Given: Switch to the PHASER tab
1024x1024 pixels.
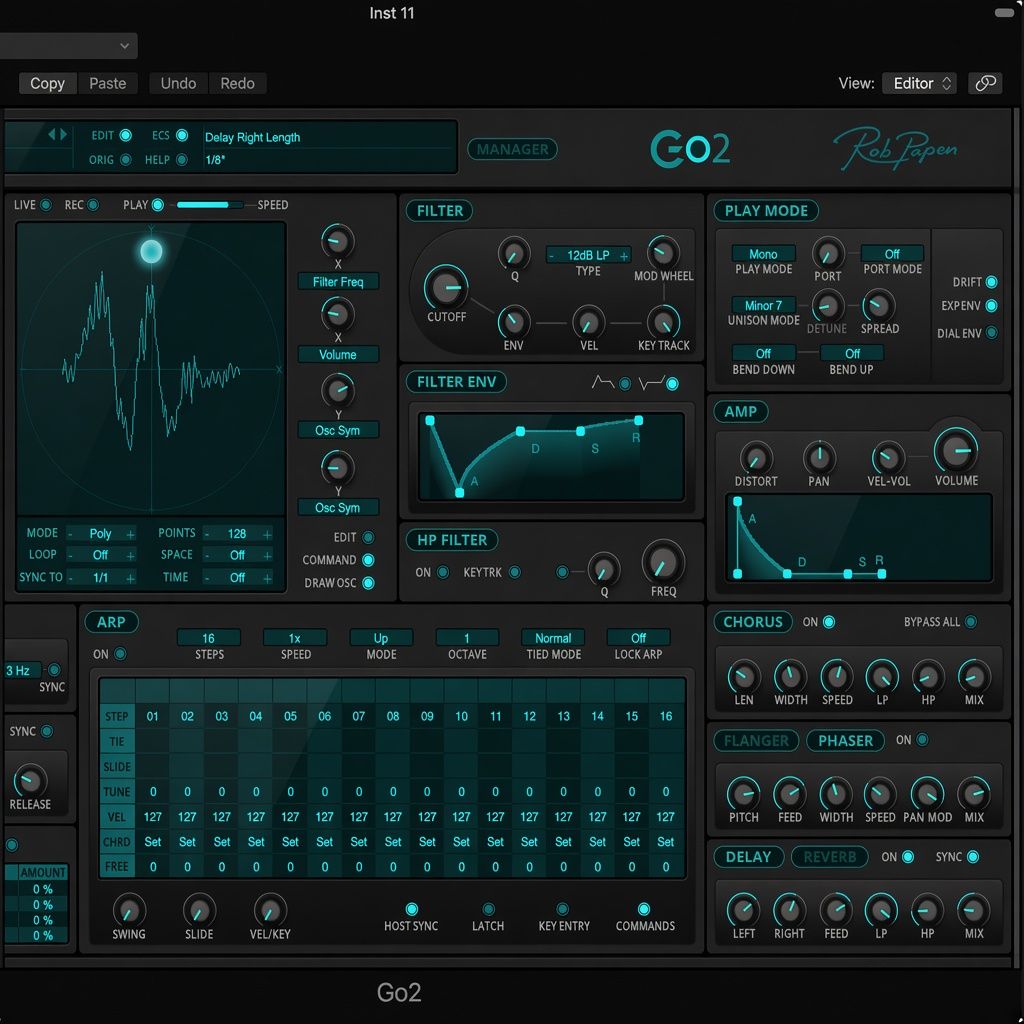Looking at the screenshot, I should tap(845, 741).
